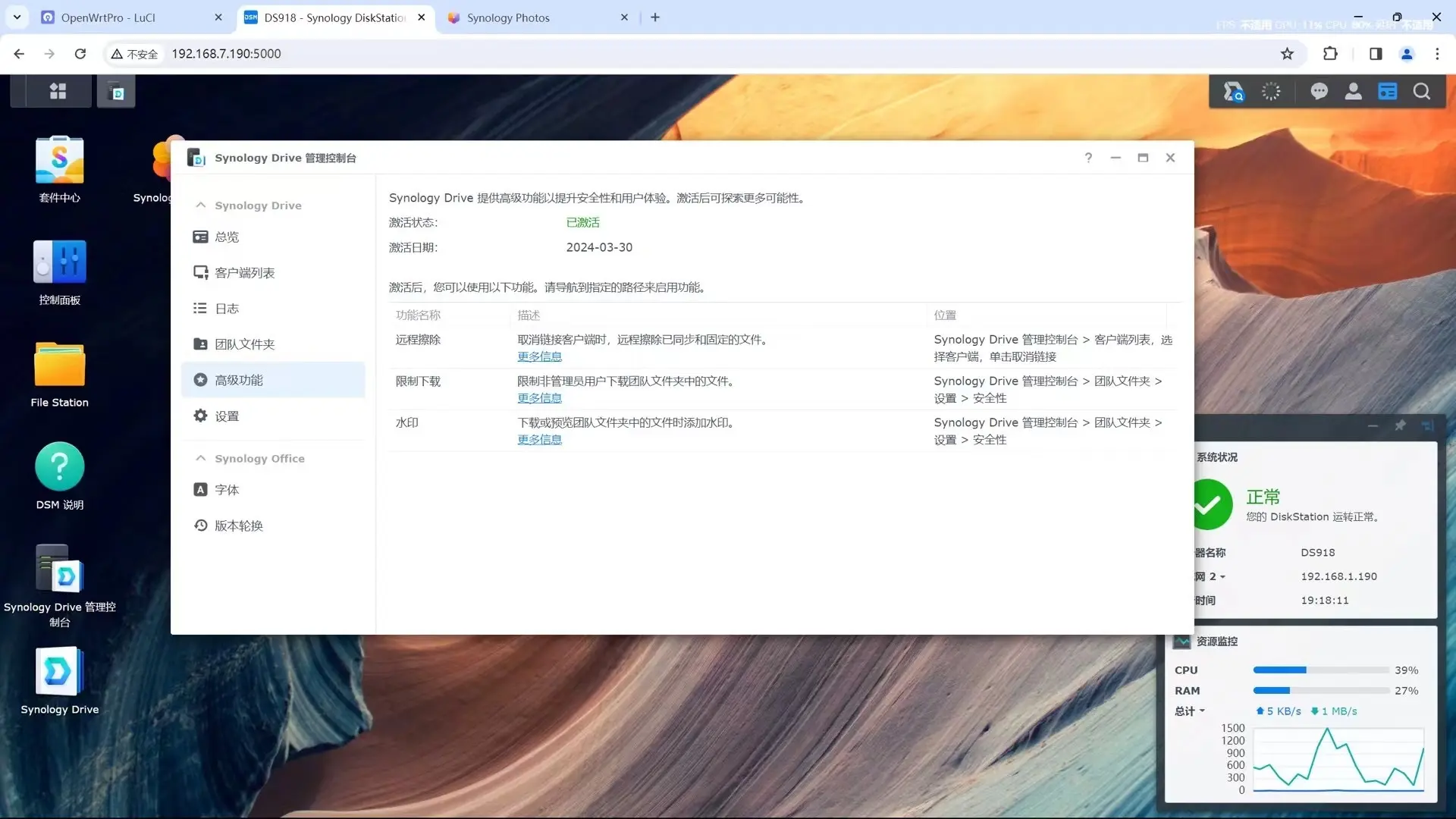The width and height of the screenshot is (1456, 819).
Task: Click the 不安全 site security indicator
Action: point(135,54)
